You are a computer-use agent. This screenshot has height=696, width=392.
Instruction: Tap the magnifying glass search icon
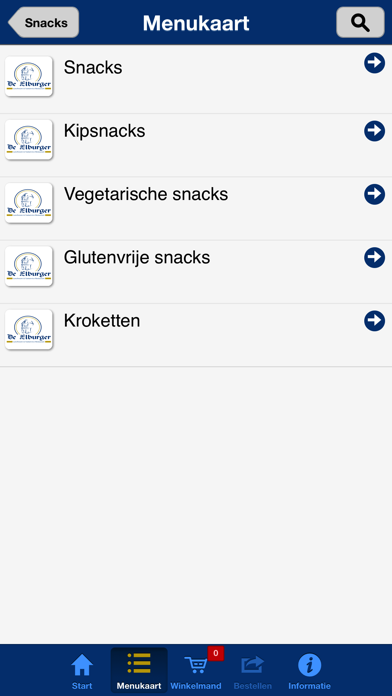[360, 22]
